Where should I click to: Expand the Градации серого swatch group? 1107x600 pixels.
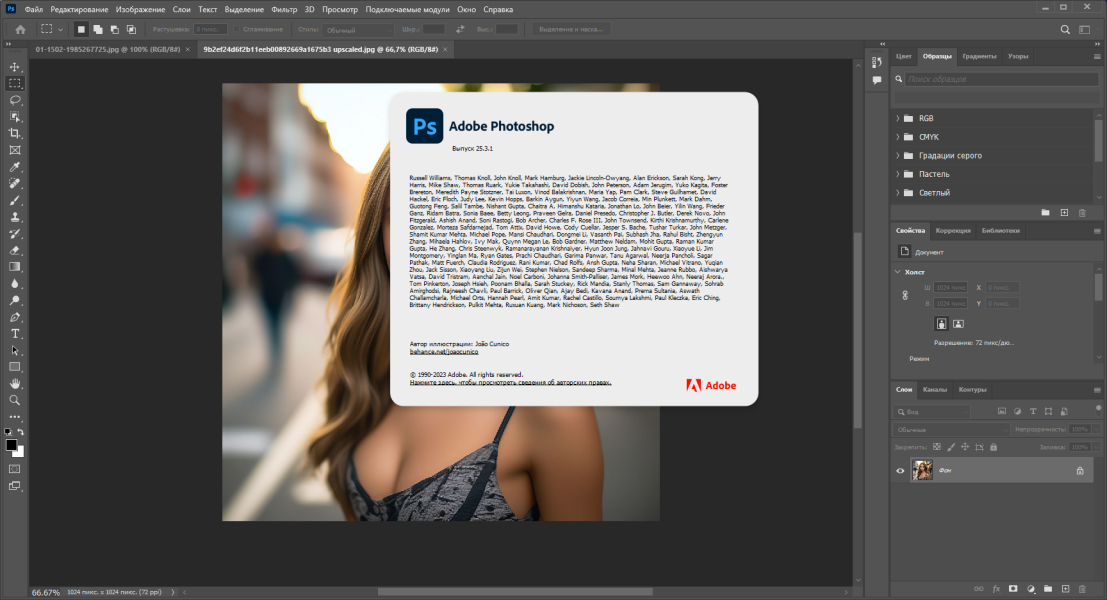coord(898,155)
